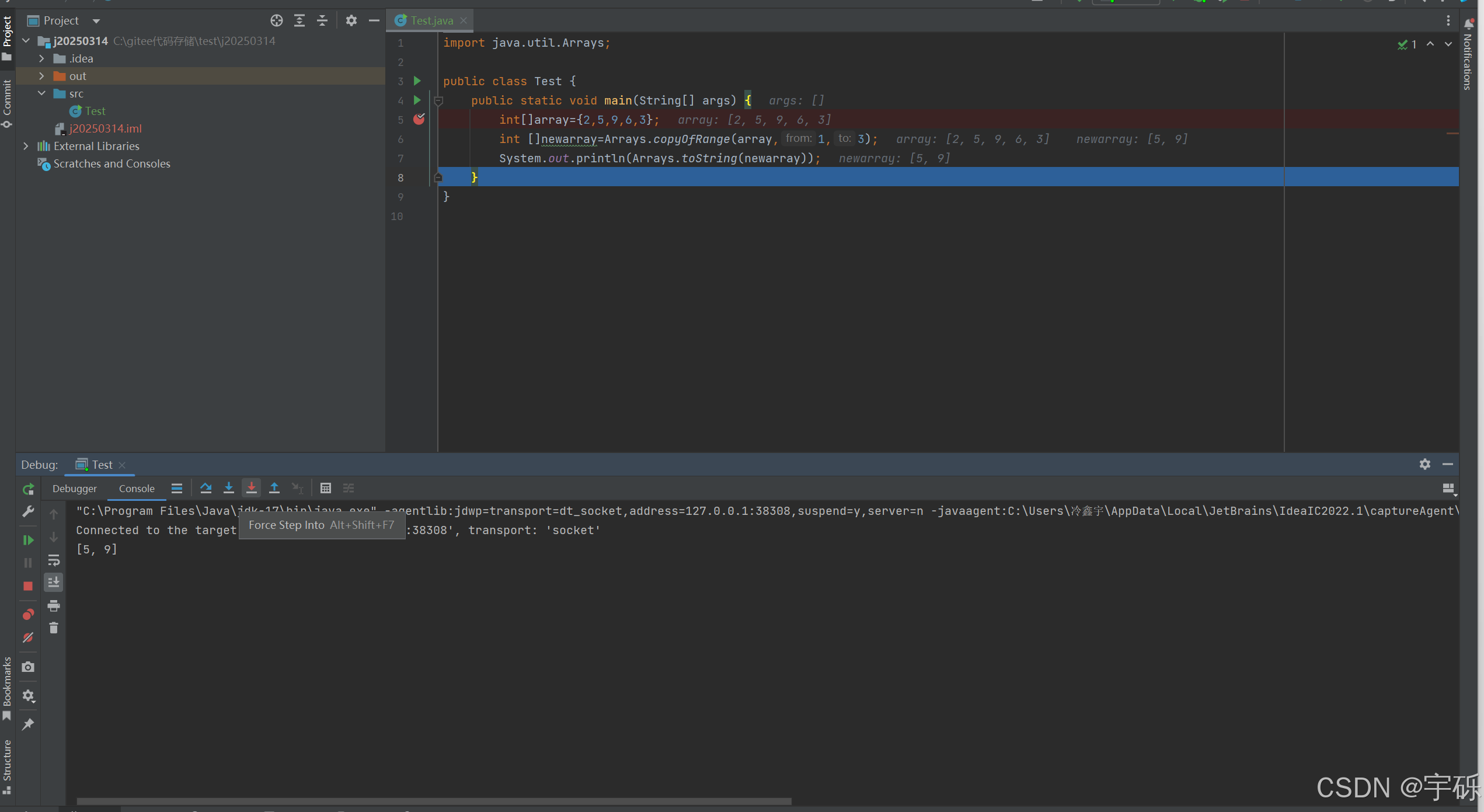Clear console output with the trash icon
Viewport: 1484px width, 812px height.
click(54, 628)
